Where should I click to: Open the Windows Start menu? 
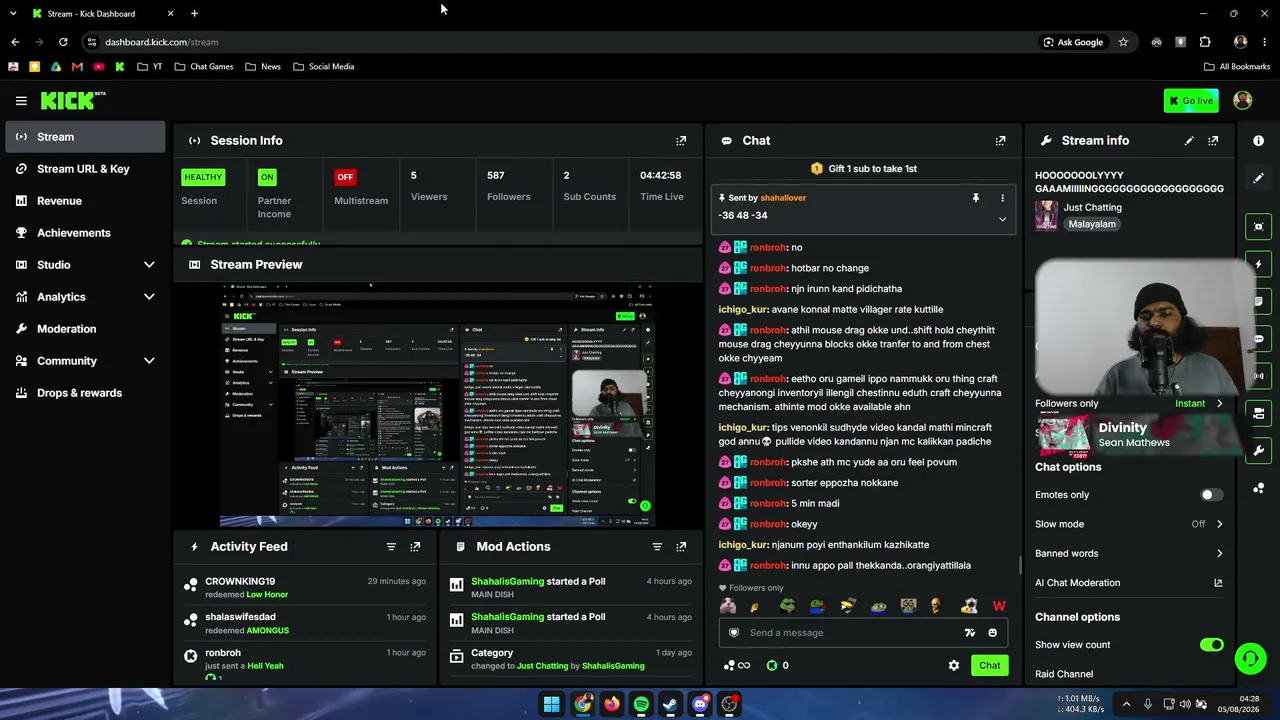click(x=552, y=704)
